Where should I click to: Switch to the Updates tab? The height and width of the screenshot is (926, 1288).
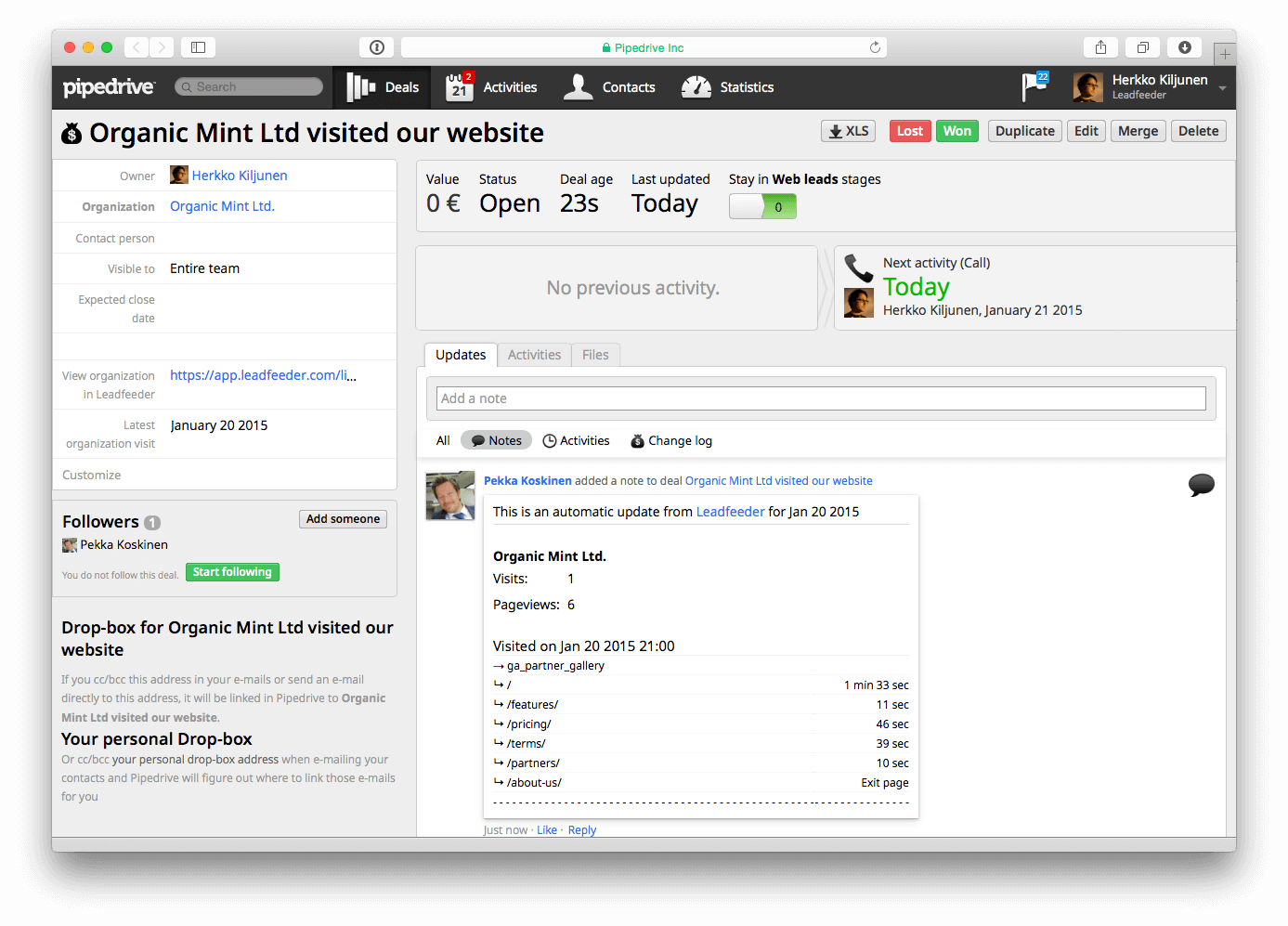[x=461, y=355]
